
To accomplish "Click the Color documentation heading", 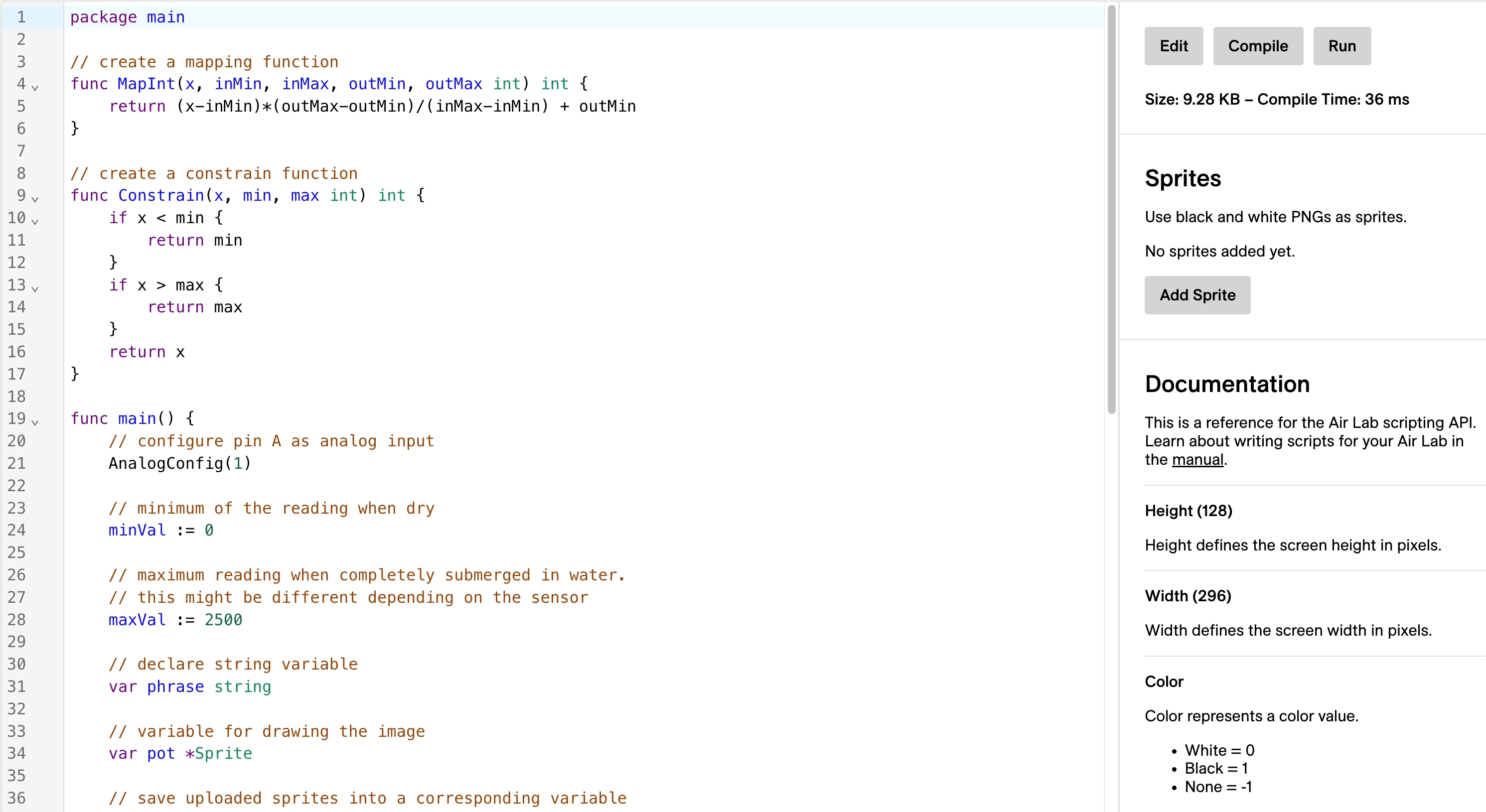I will pyautogui.click(x=1164, y=681).
